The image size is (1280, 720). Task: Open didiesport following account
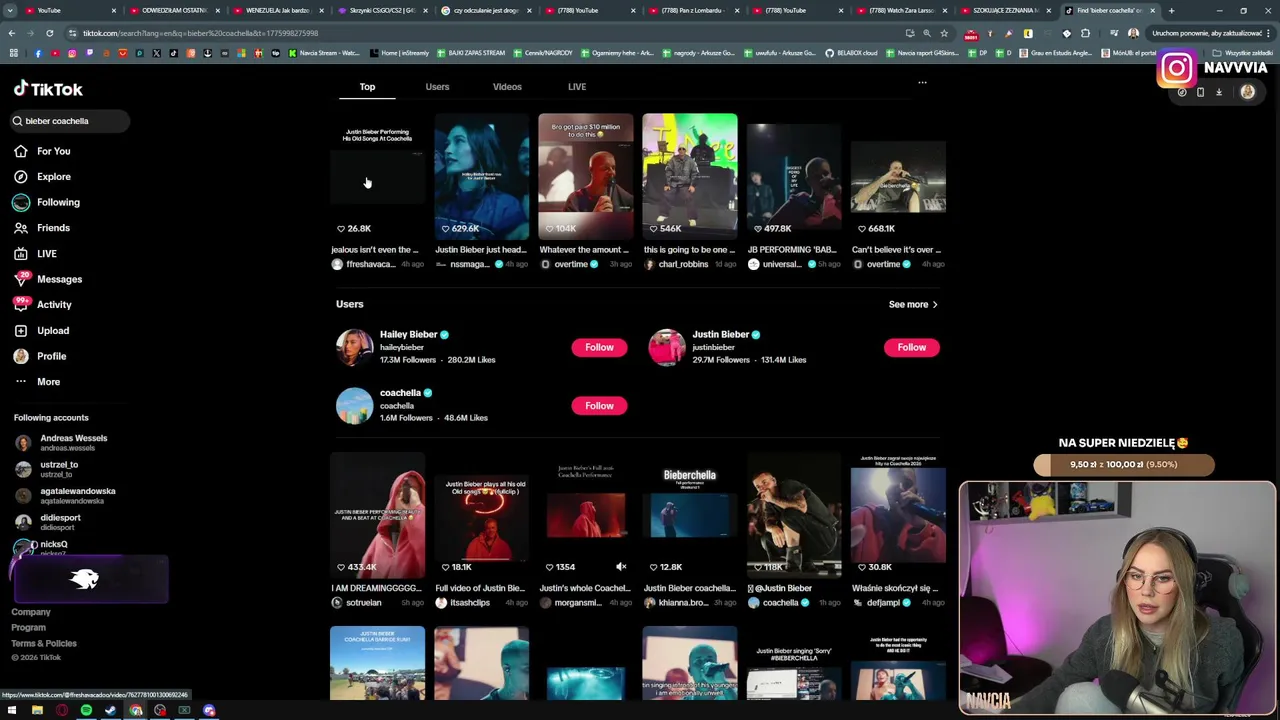pos(48,522)
